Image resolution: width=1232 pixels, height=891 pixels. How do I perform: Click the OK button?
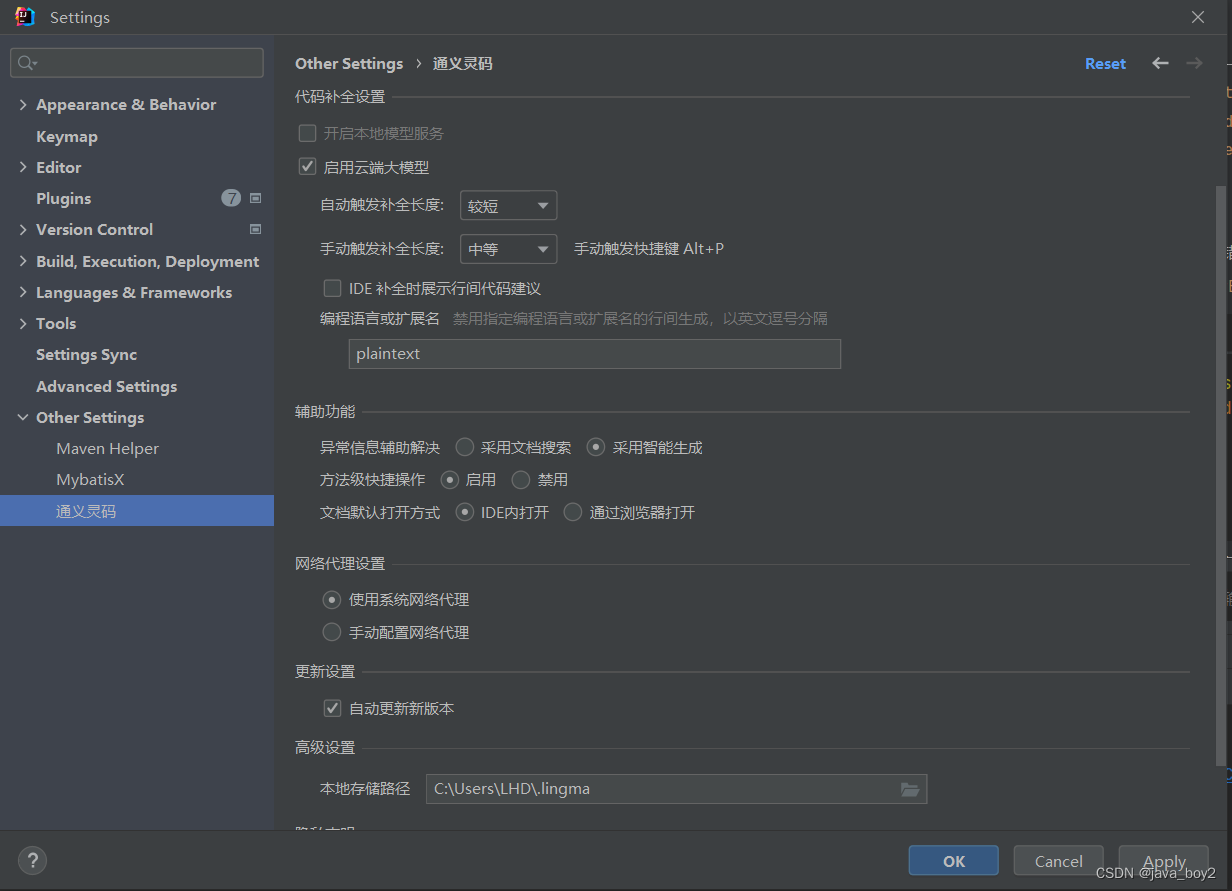tap(953, 861)
